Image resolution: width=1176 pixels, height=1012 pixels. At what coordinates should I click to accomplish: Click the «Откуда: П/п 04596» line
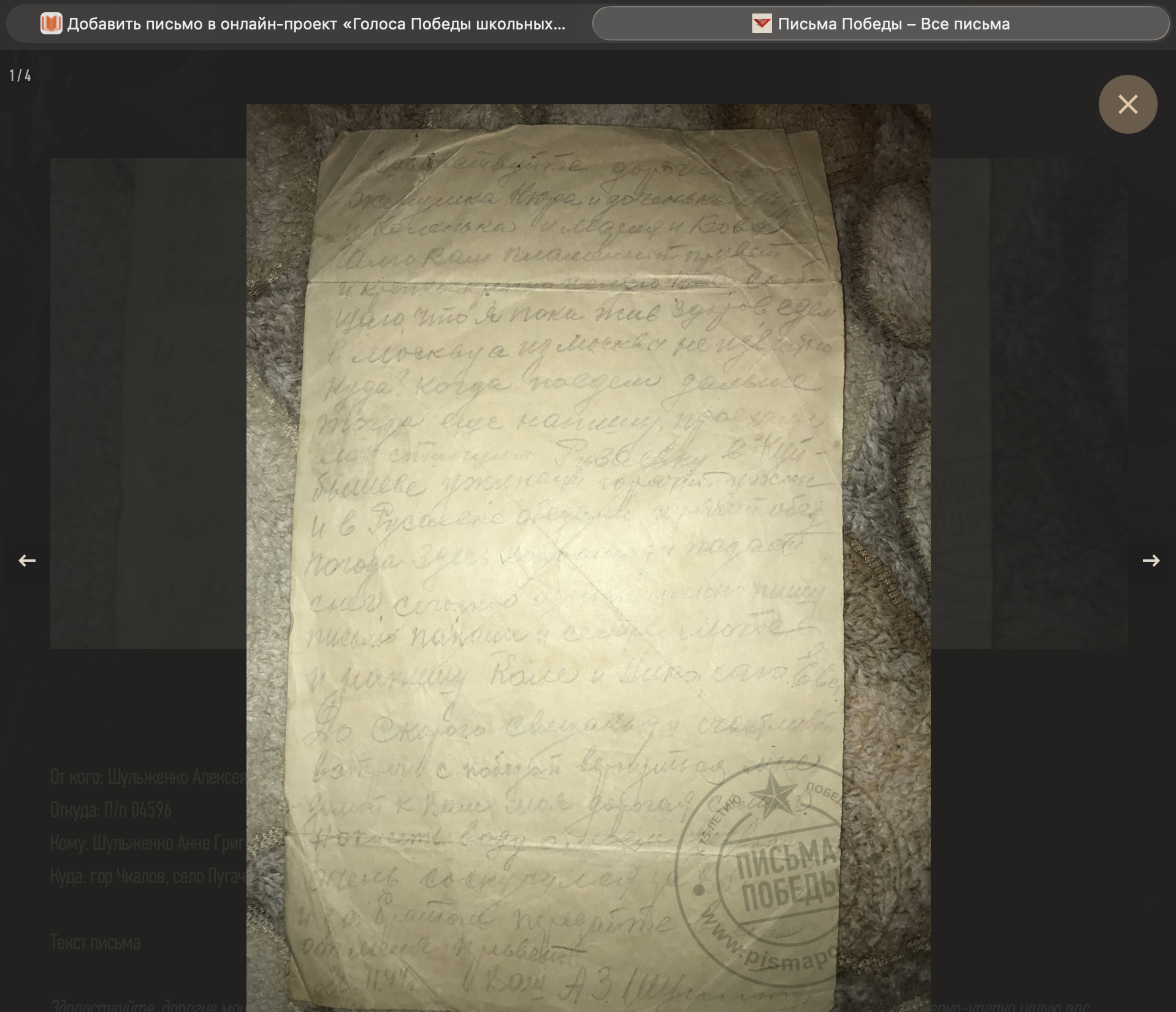[x=111, y=810]
